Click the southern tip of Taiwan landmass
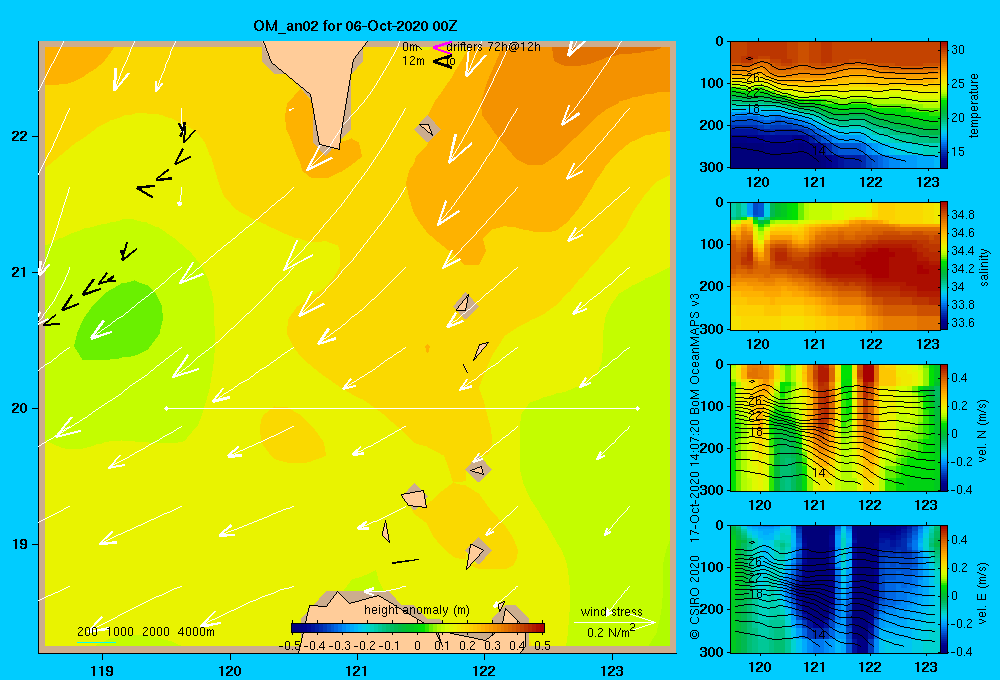 pos(330,147)
